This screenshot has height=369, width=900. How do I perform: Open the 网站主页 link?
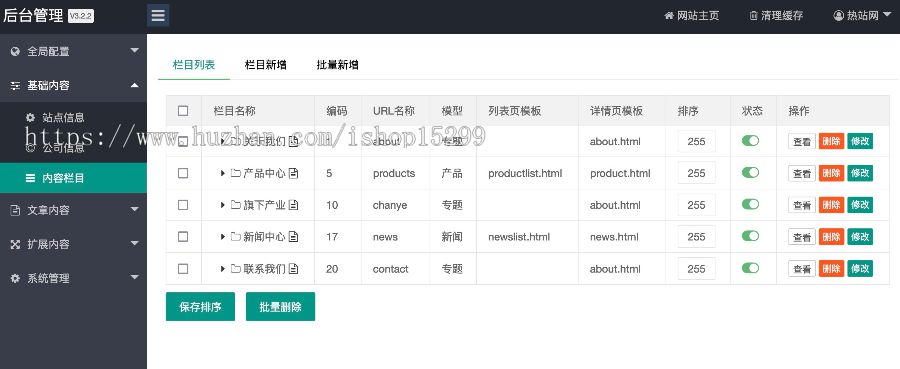pyautogui.click(x=692, y=15)
